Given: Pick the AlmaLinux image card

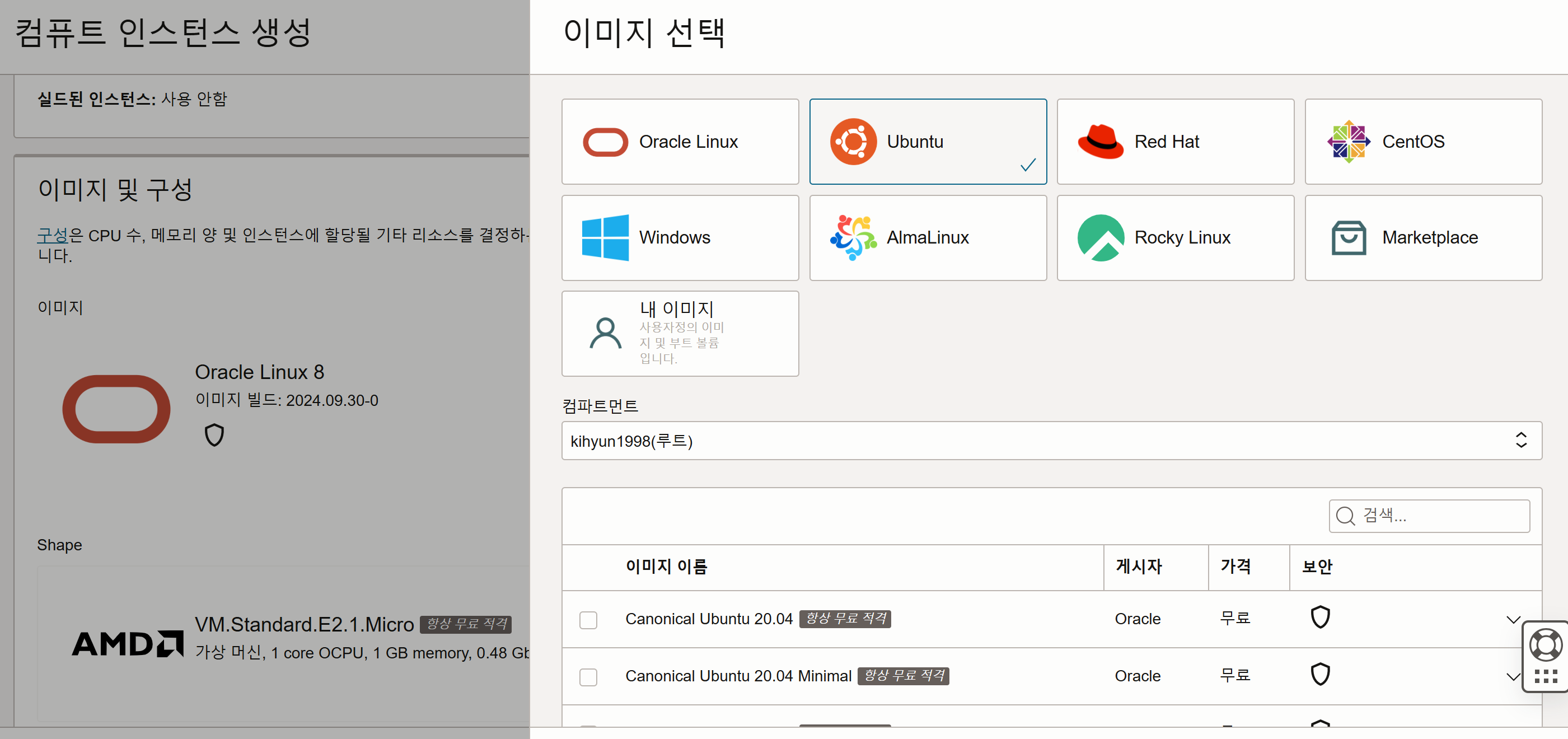Looking at the screenshot, I should (x=928, y=237).
